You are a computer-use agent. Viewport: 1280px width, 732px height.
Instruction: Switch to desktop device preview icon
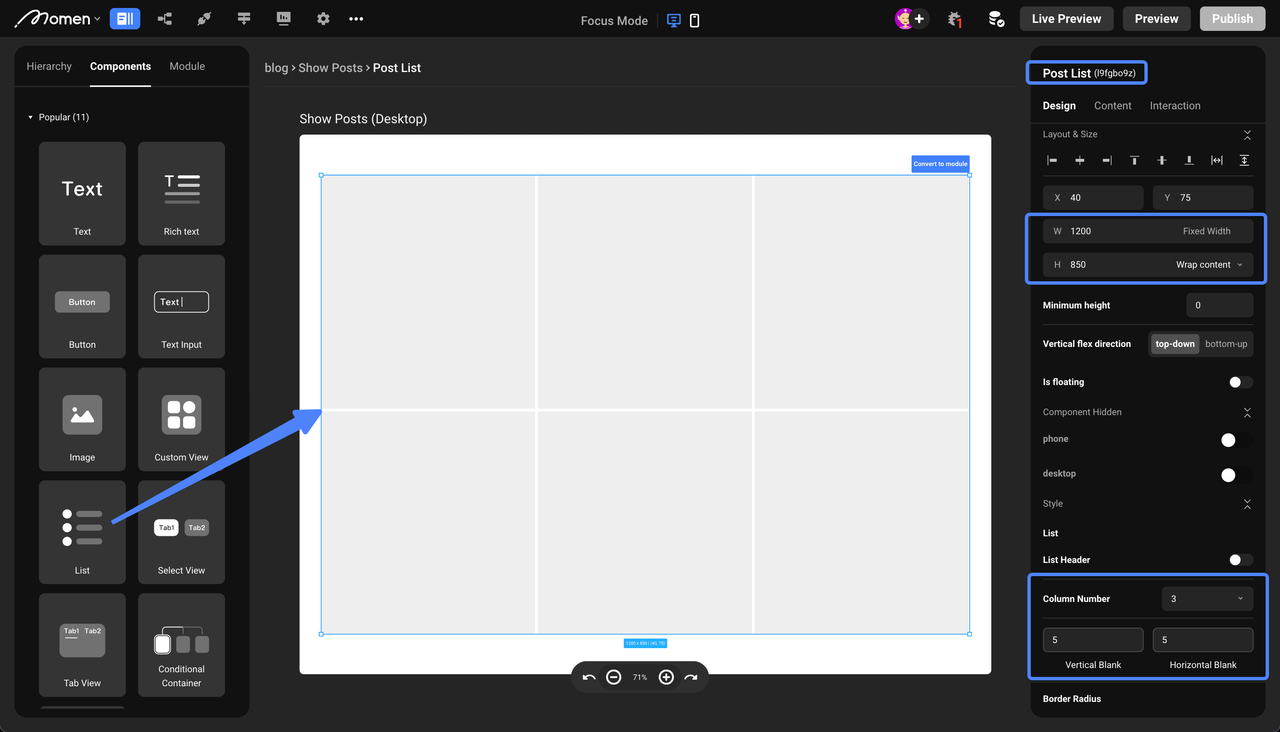click(674, 20)
